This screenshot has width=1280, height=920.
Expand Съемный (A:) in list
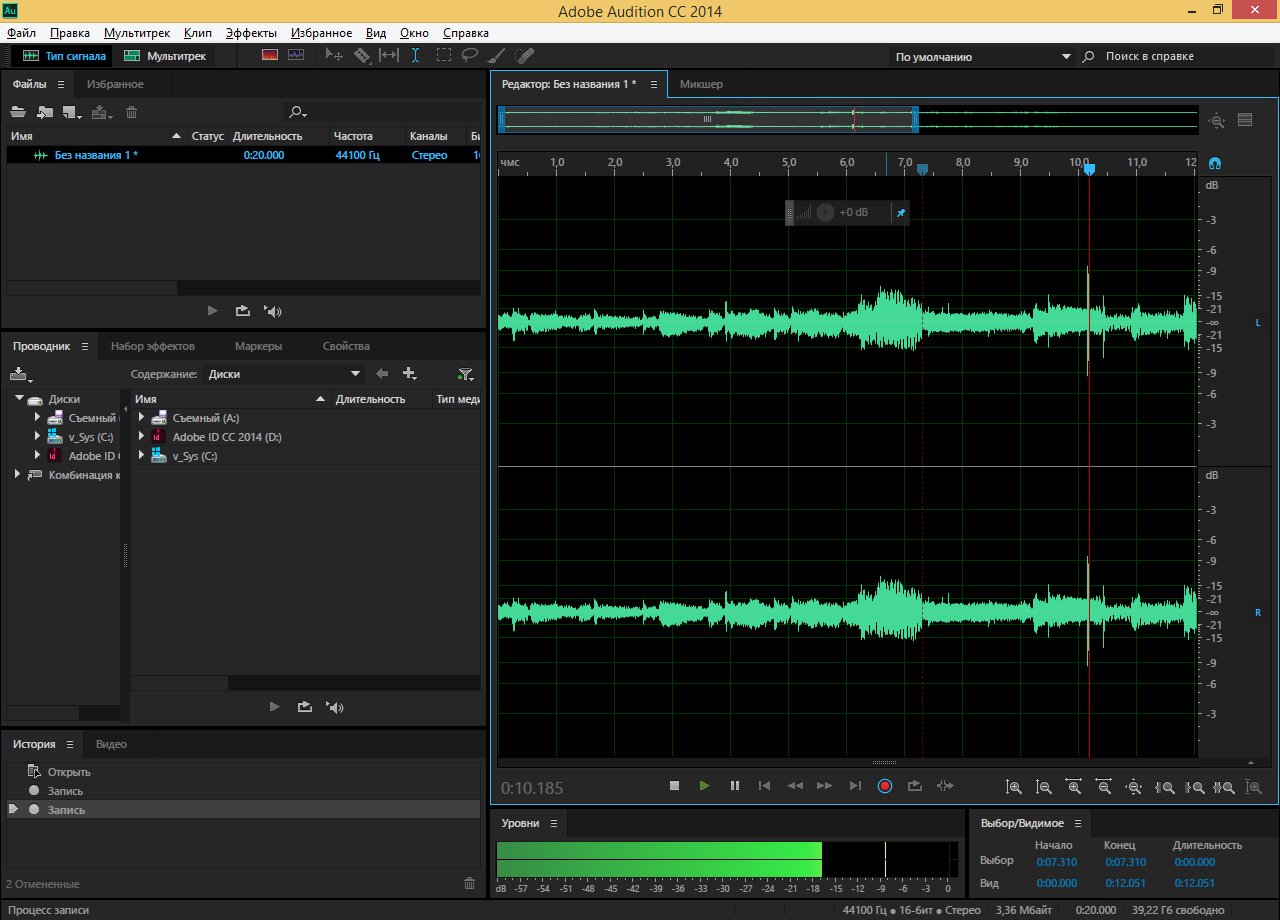[x=142, y=418]
